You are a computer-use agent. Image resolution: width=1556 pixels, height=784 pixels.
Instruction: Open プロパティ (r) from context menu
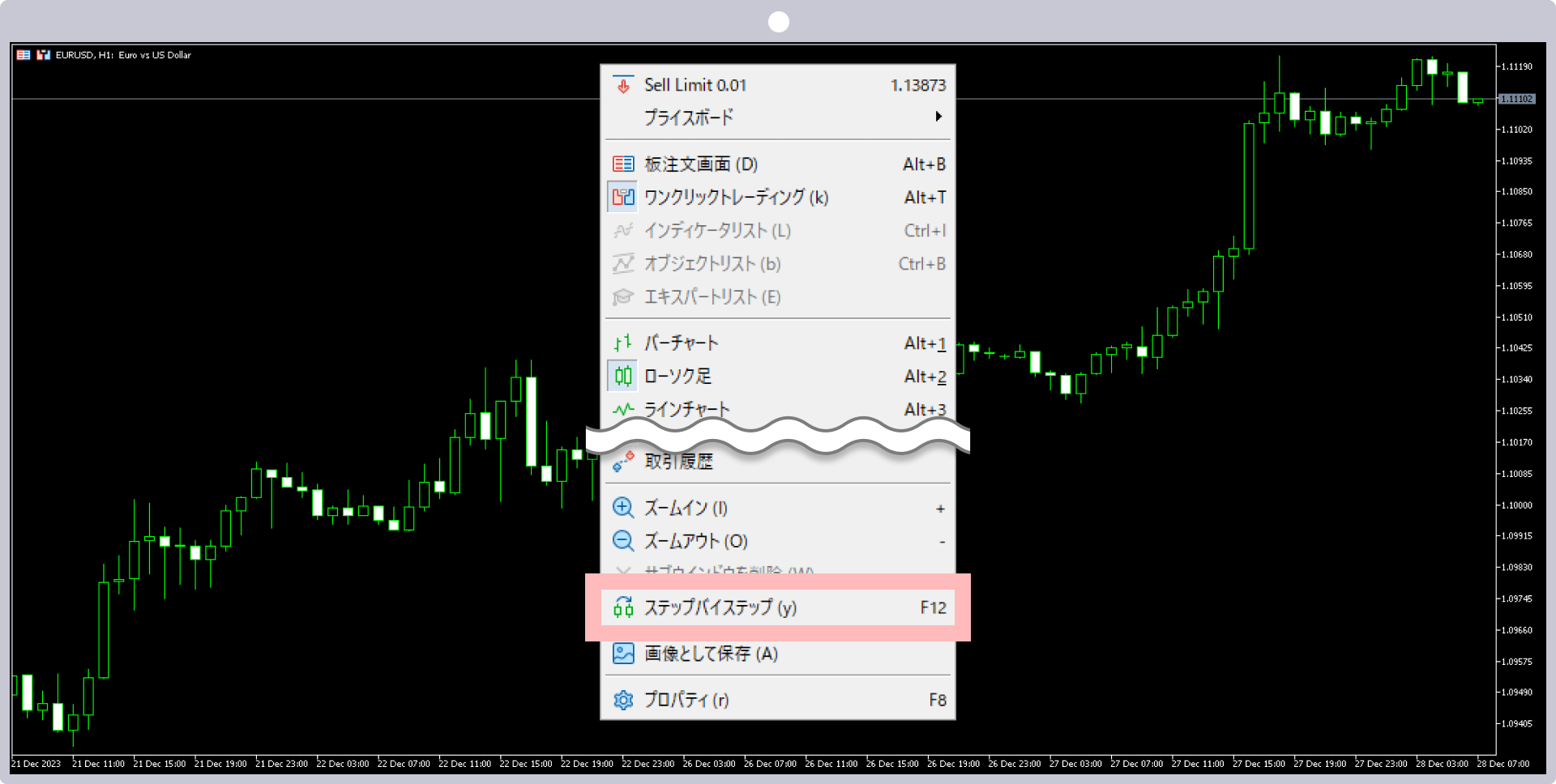click(778, 700)
